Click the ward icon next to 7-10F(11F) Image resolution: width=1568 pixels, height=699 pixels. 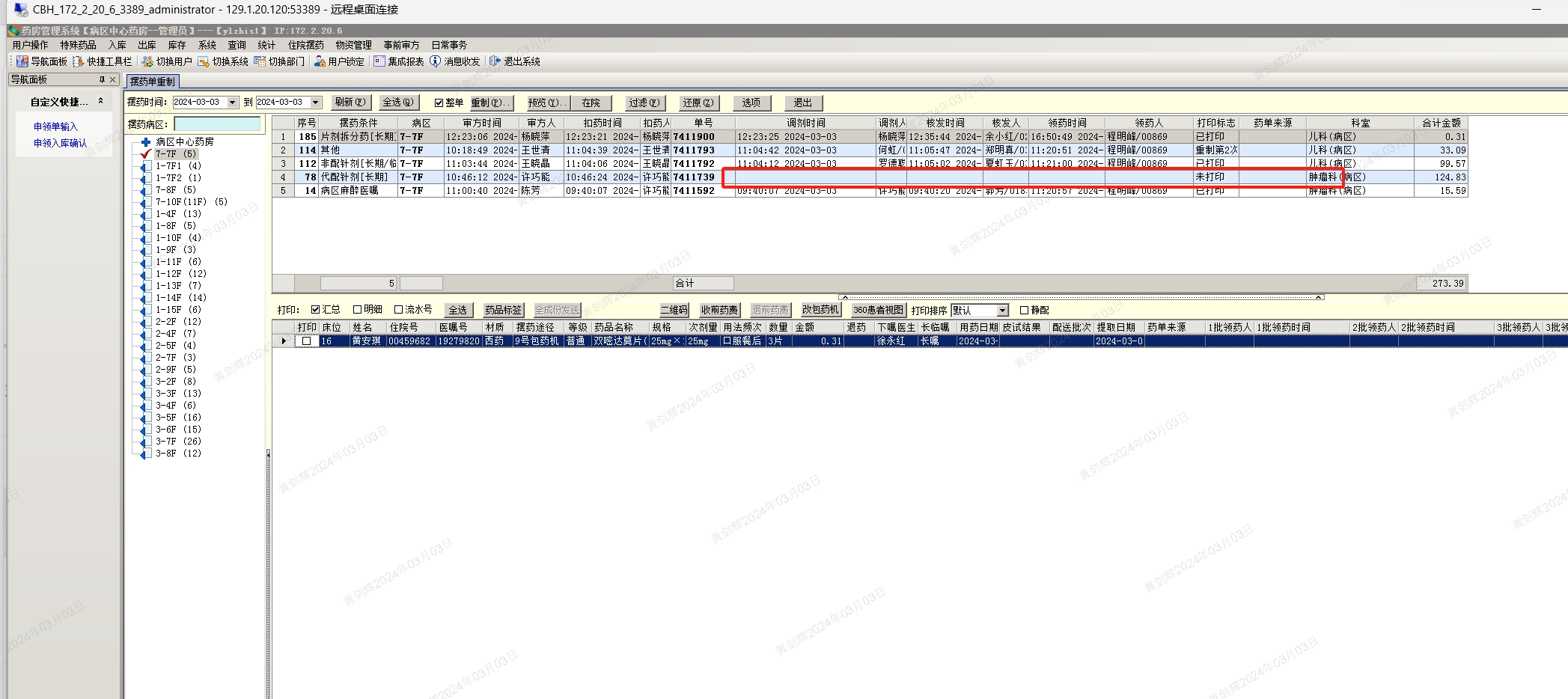[x=146, y=202]
